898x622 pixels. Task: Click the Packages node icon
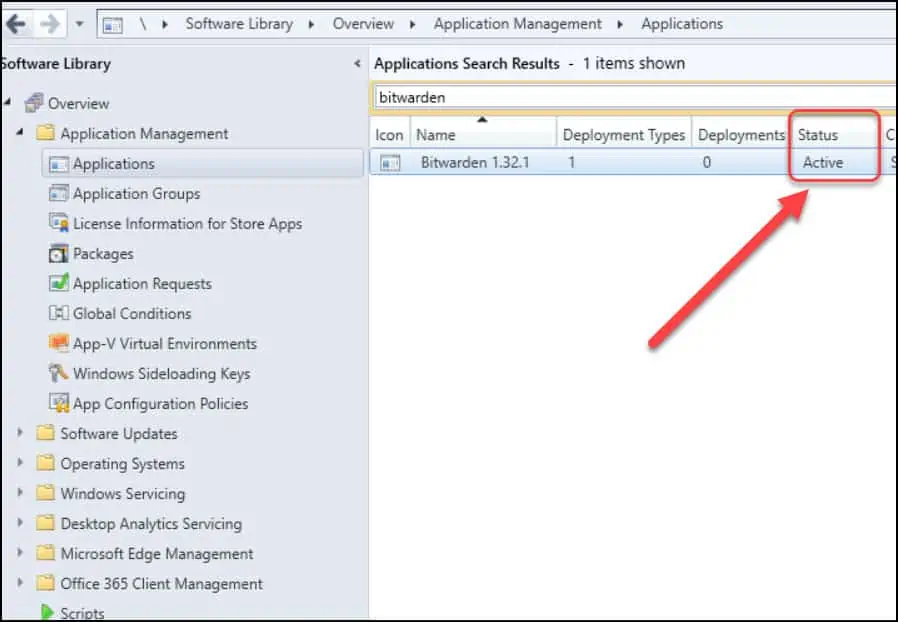tap(58, 253)
